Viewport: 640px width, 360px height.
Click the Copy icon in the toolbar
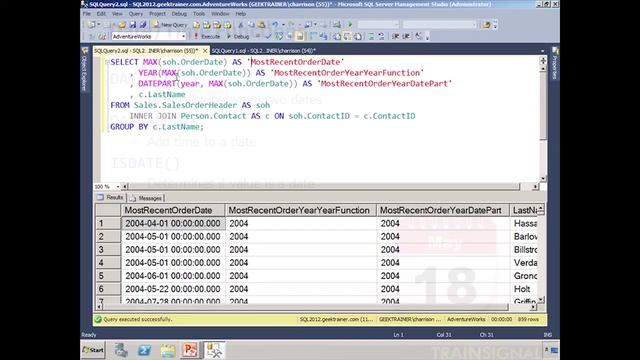[x=251, y=25]
